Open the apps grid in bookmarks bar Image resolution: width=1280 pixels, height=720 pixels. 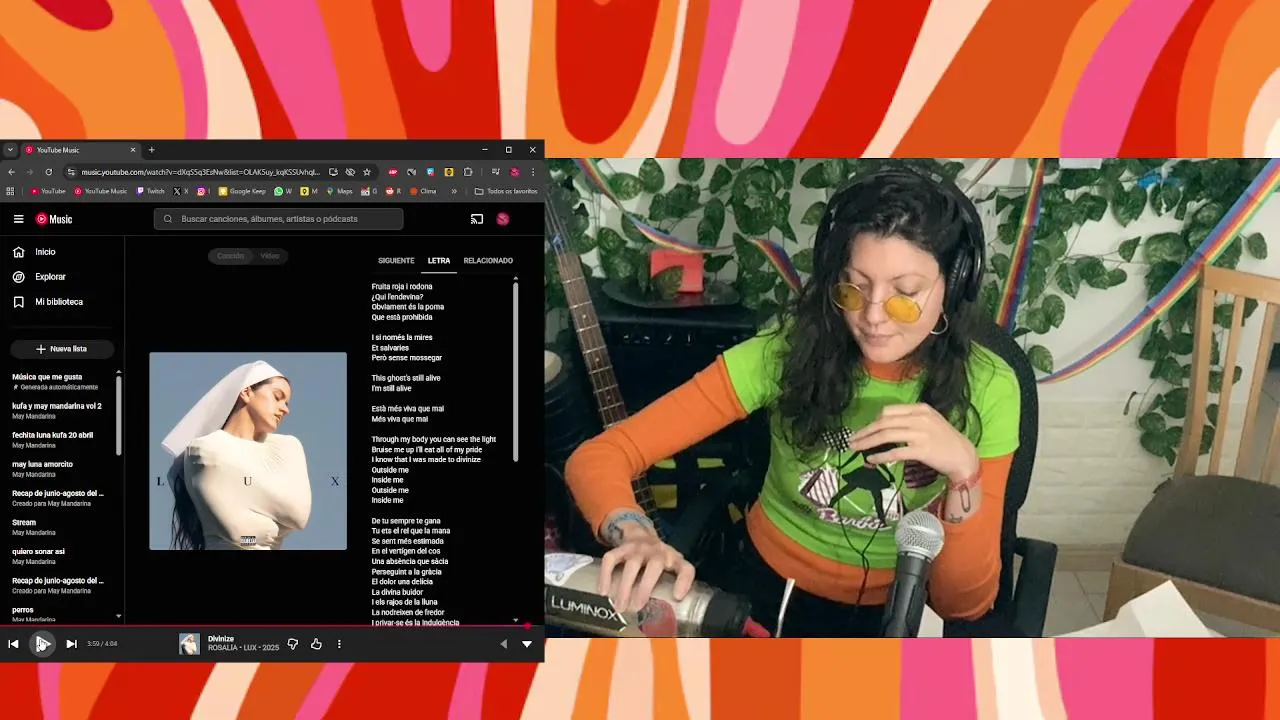point(10,191)
